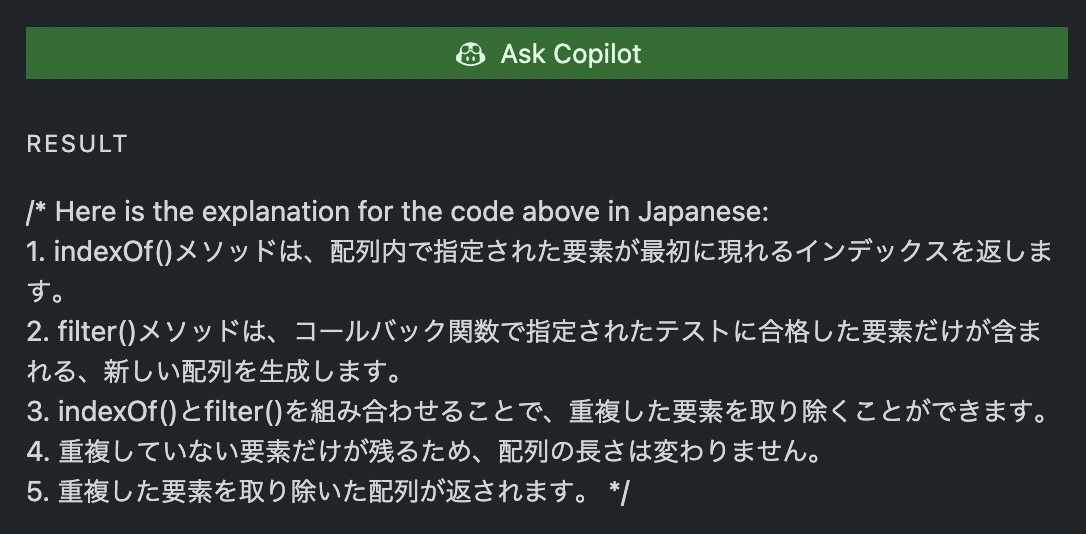The height and width of the screenshot is (534, 1086).
Task: Click the item 4 line starting "重複していない"
Action: (x=424, y=452)
